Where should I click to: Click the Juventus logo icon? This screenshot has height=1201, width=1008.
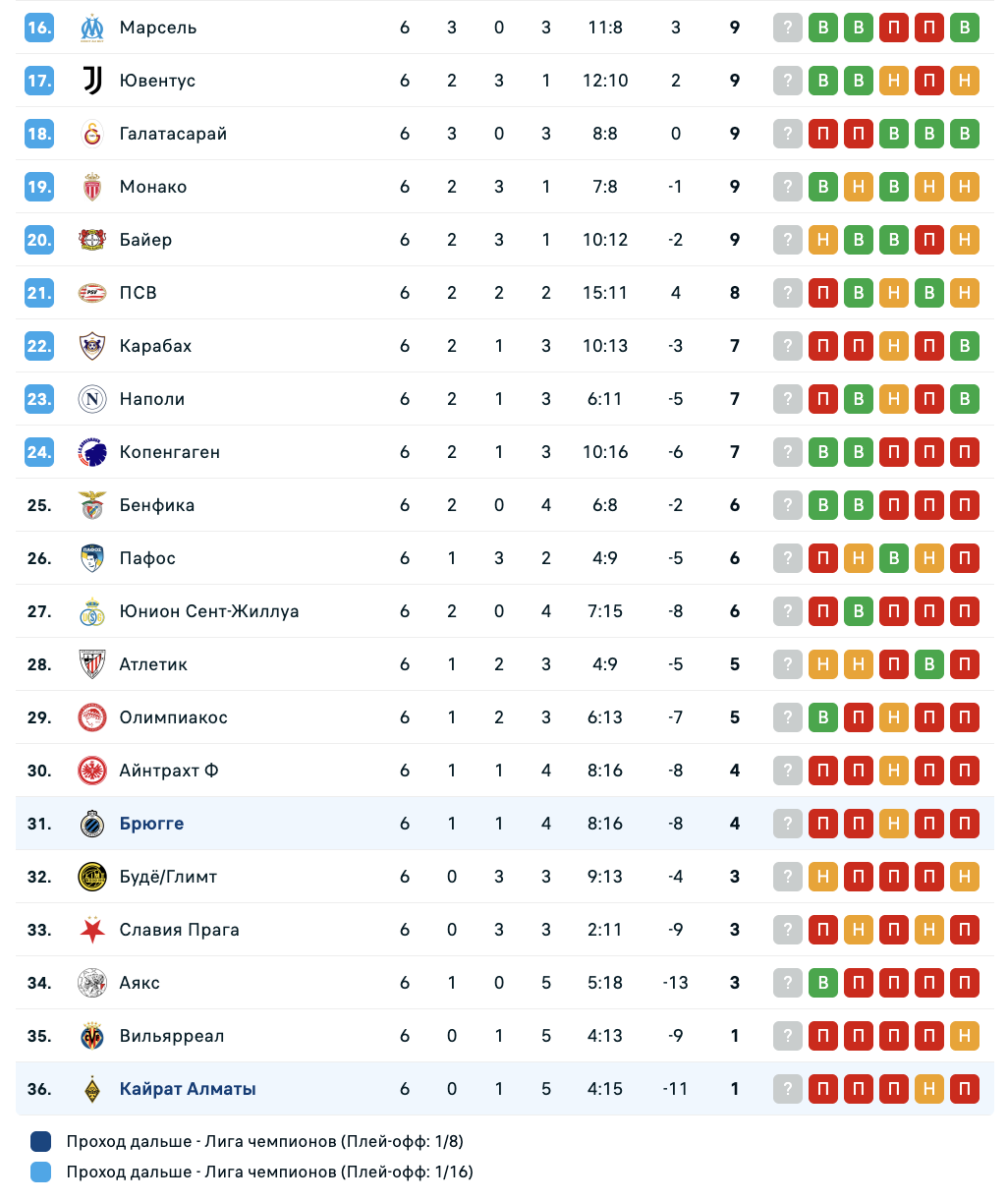point(92,81)
